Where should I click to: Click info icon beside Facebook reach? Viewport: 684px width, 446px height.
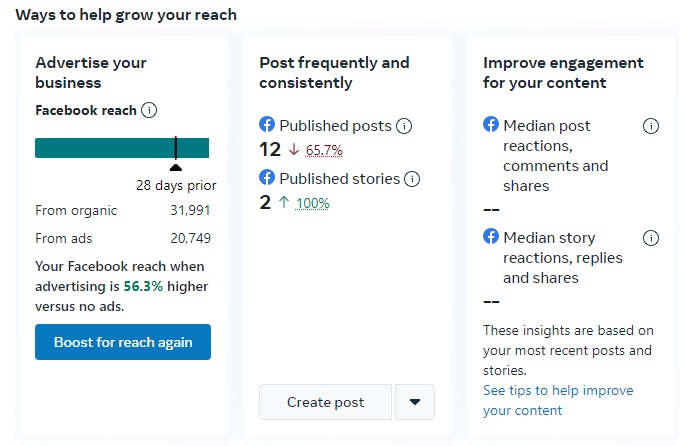click(149, 111)
